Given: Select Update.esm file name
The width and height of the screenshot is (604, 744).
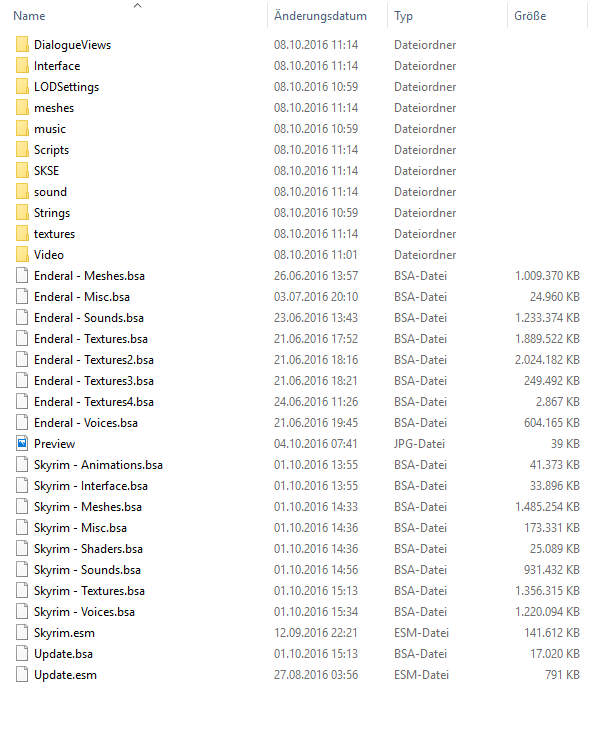Looking at the screenshot, I should (x=65, y=675).
